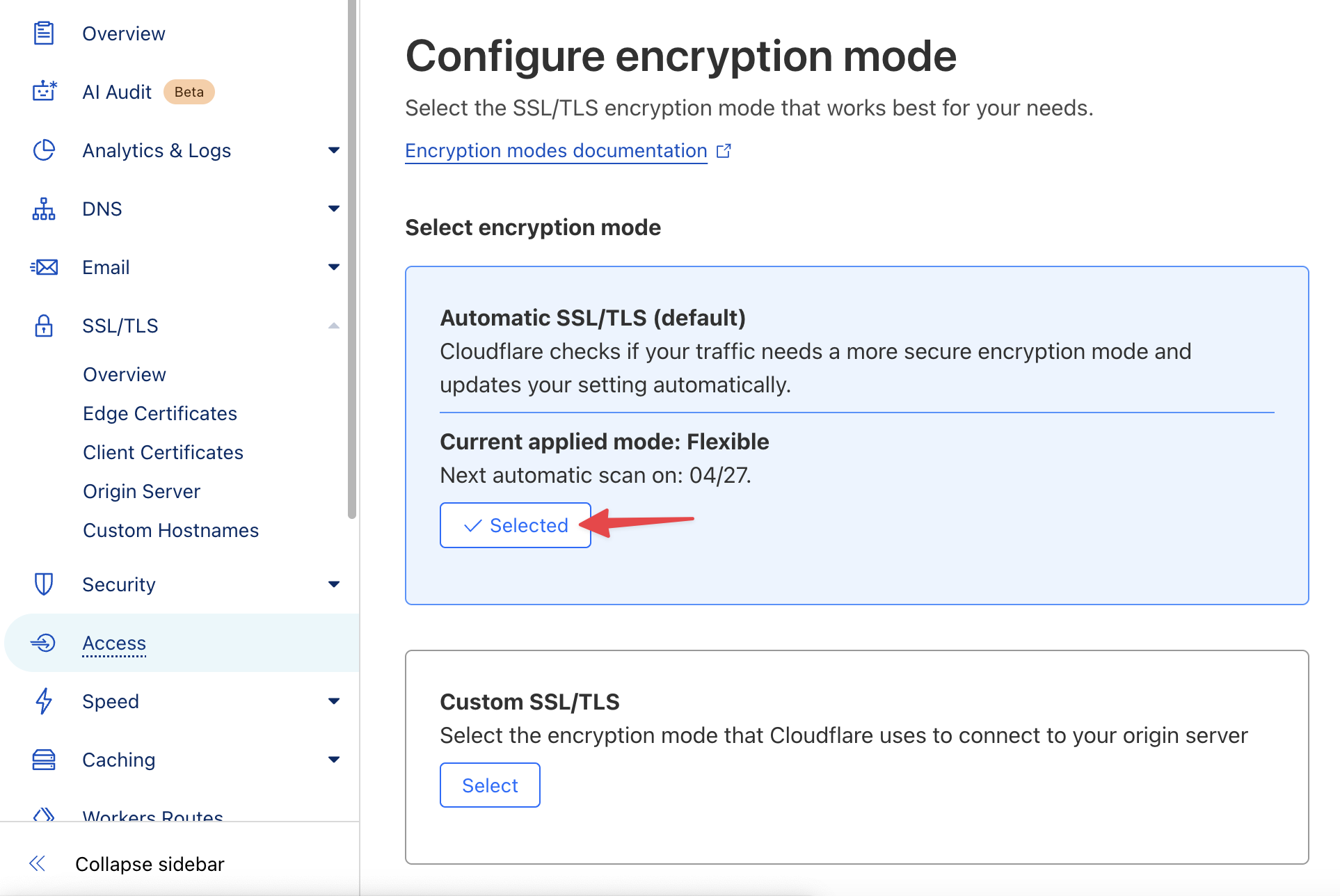Click 'Current applied mode: Flexible' text

(605, 442)
